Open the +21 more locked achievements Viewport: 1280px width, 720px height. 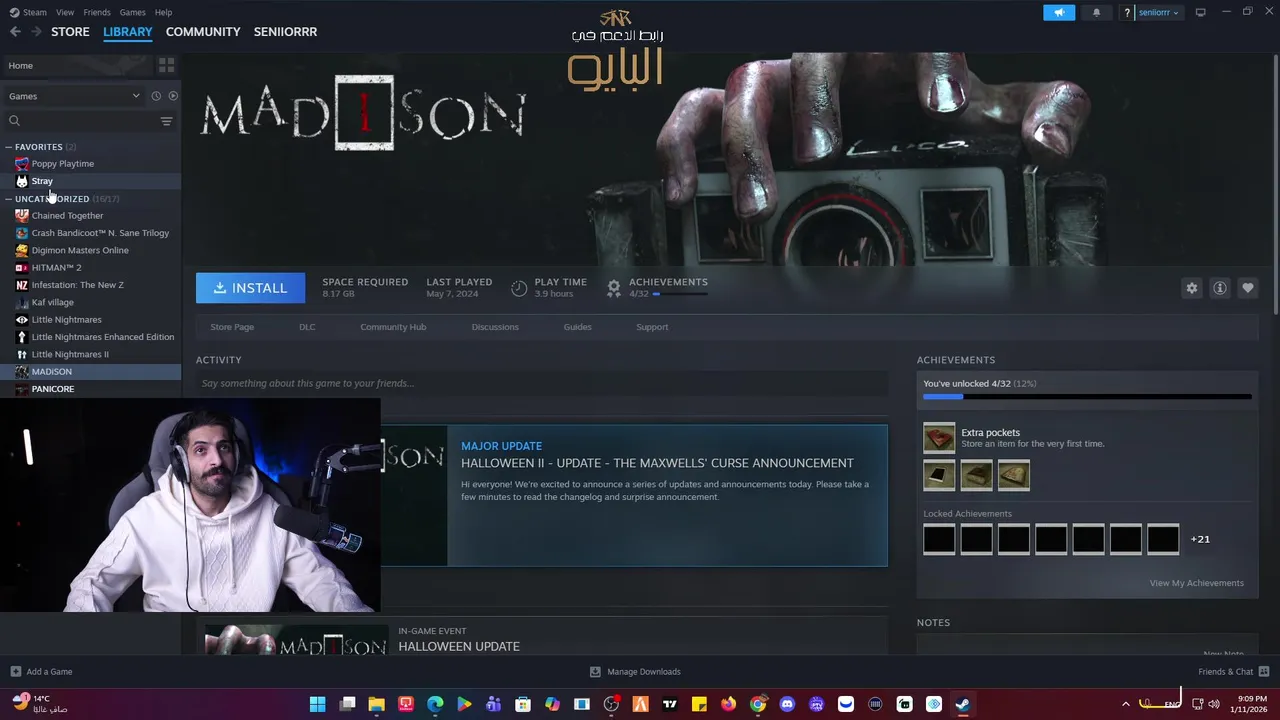(1200, 539)
